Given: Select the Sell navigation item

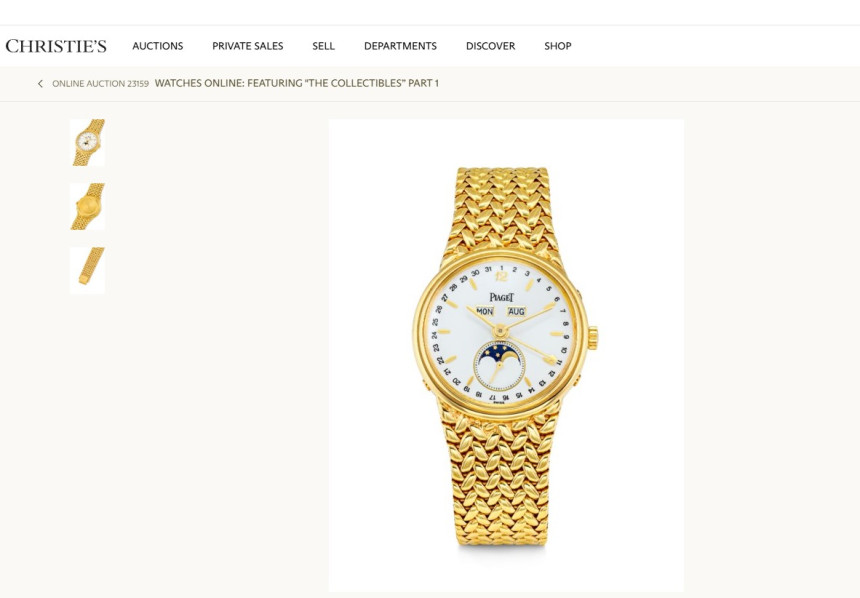Looking at the screenshot, I should click(x=324, y=46).
